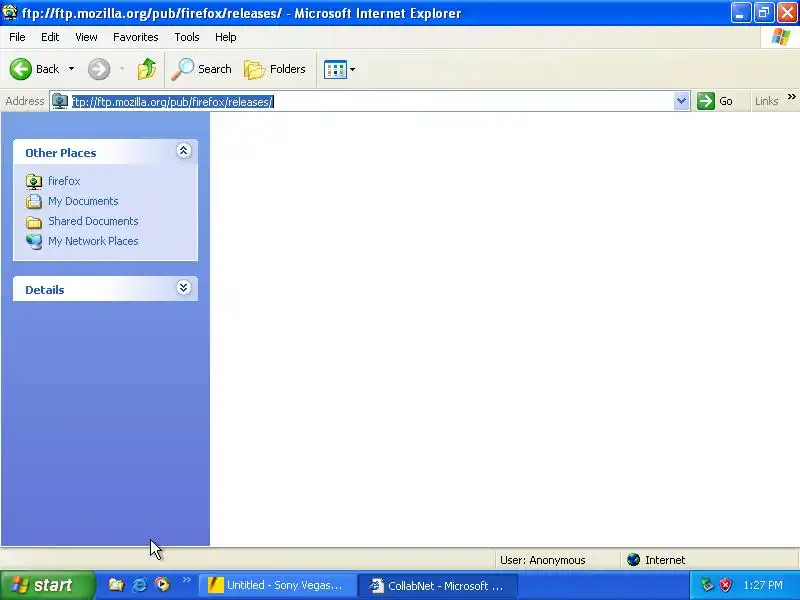Open the View menu
The width and height of the screenshot is (800, 600).
pyautogui.click(x=86, y=37)
